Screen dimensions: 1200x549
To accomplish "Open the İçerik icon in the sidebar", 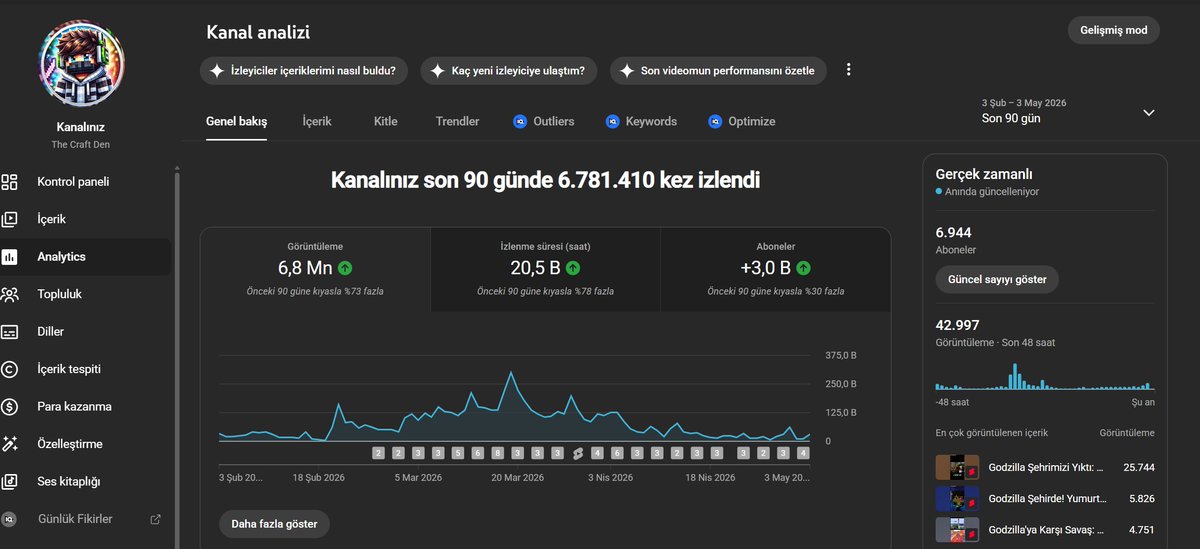I will pyautogui.click(x=10, y=219).
